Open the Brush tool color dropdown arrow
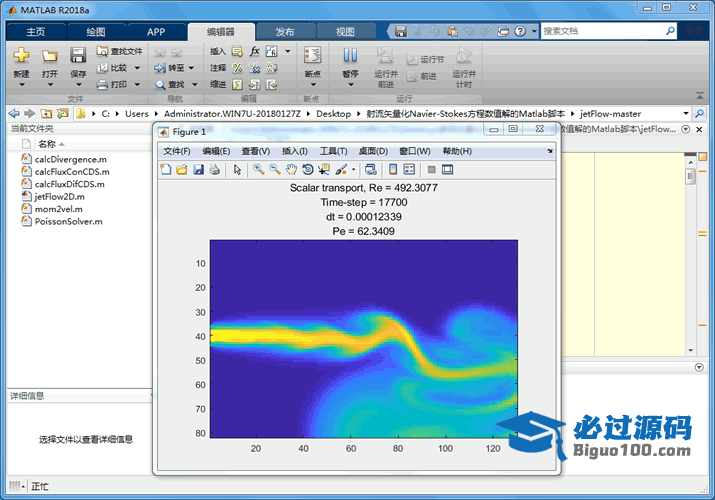This screenshot has height=500, width=715. (x=353, y=170)
